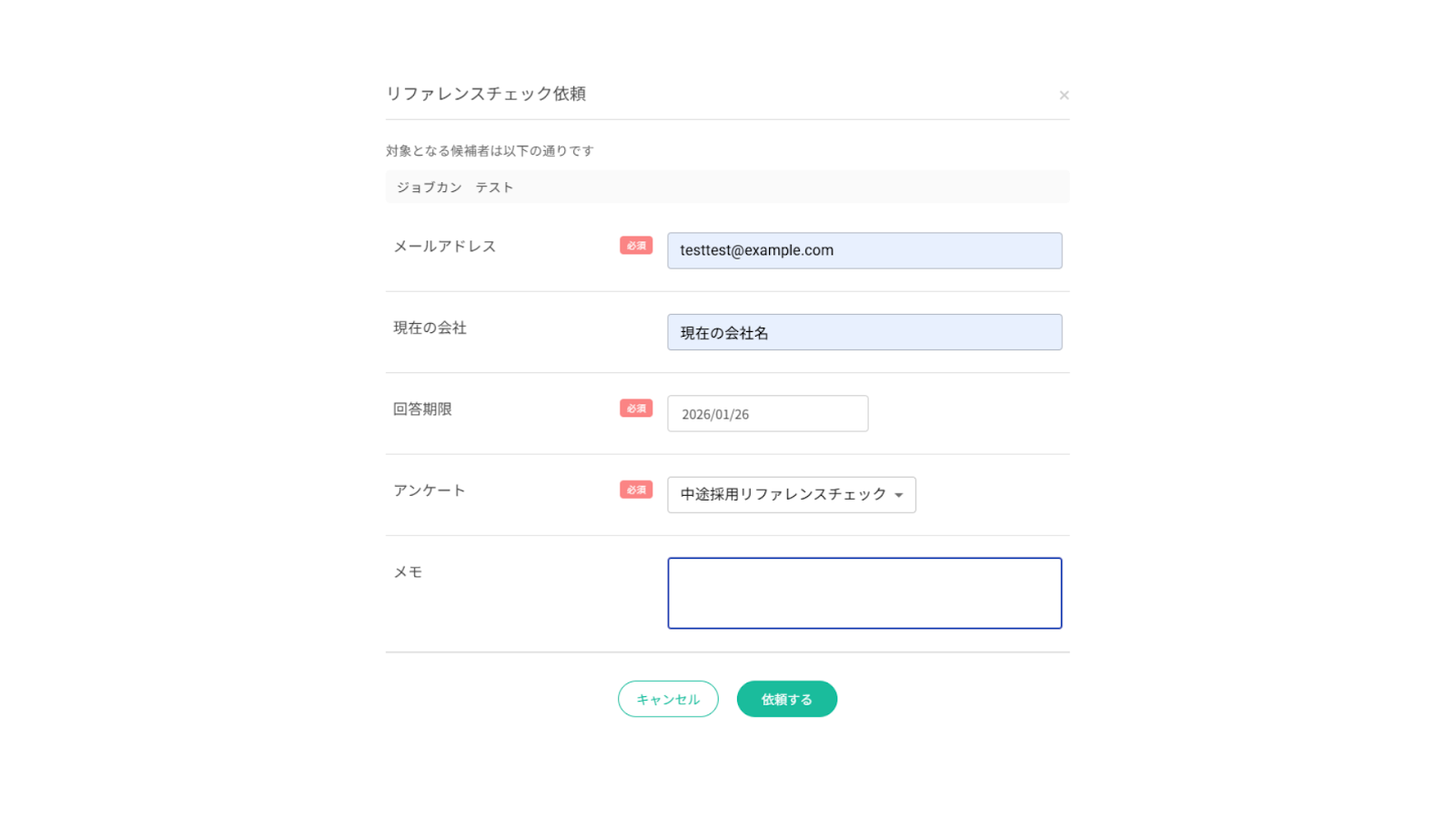
Task: Click the メモ label
Action: pyautogui.click(x=408, y=572)
